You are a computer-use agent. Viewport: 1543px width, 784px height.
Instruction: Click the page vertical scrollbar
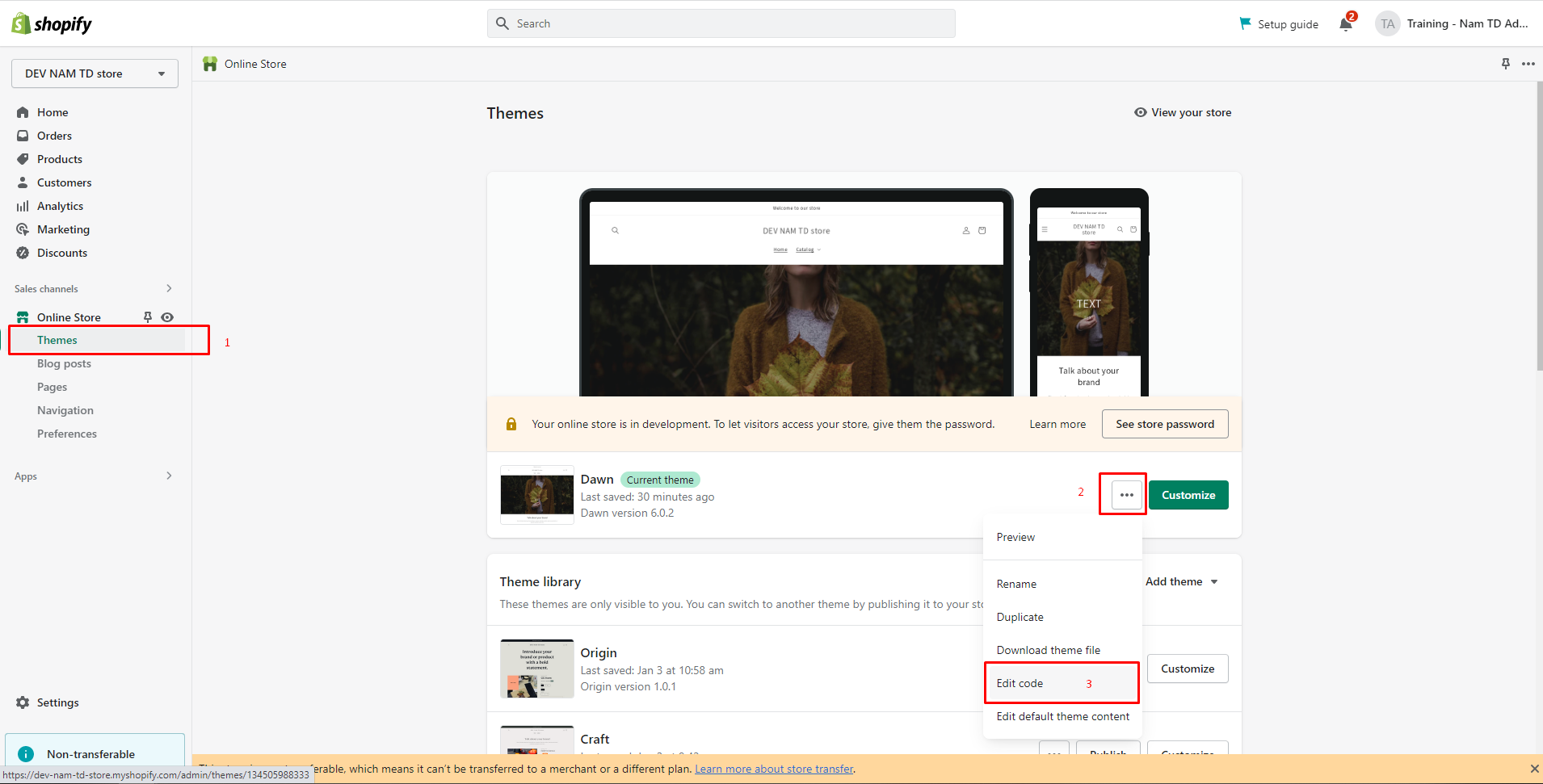(1538, 226)
